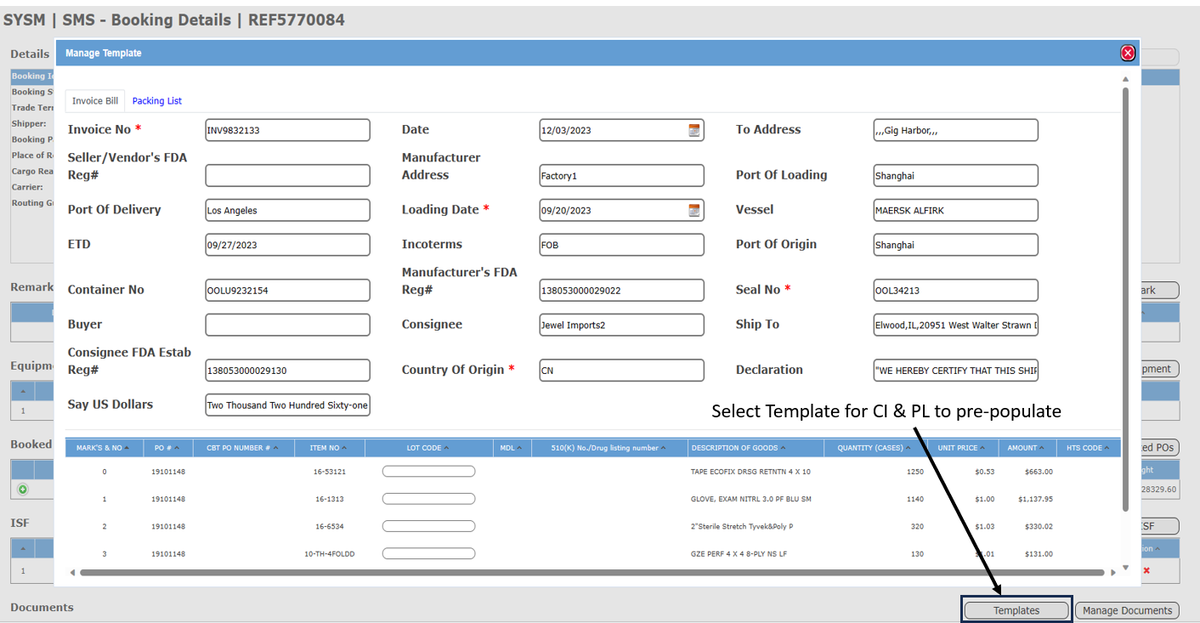The image size is (1200, 623).
Task: Sort by PO # column
Action: [x=166, y=448]
